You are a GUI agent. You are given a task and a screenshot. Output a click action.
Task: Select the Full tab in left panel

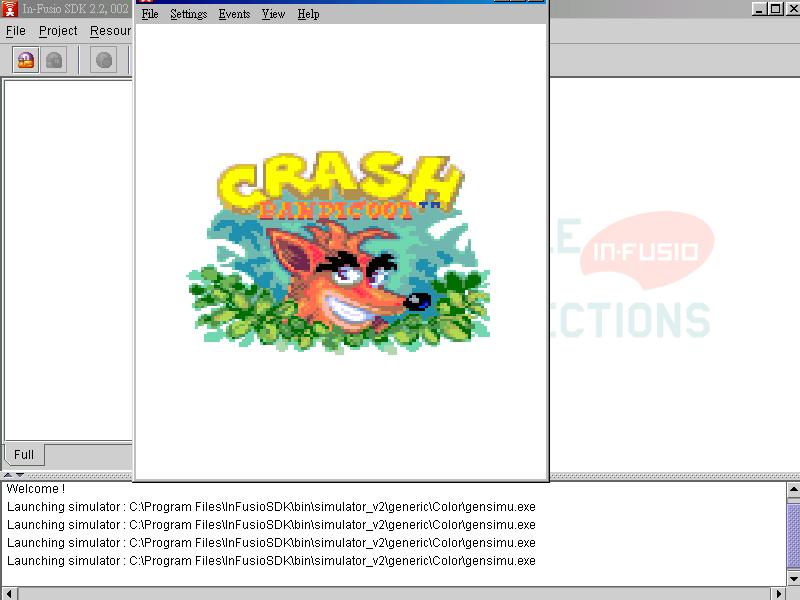pyautogui.click(x=24, y=455)
